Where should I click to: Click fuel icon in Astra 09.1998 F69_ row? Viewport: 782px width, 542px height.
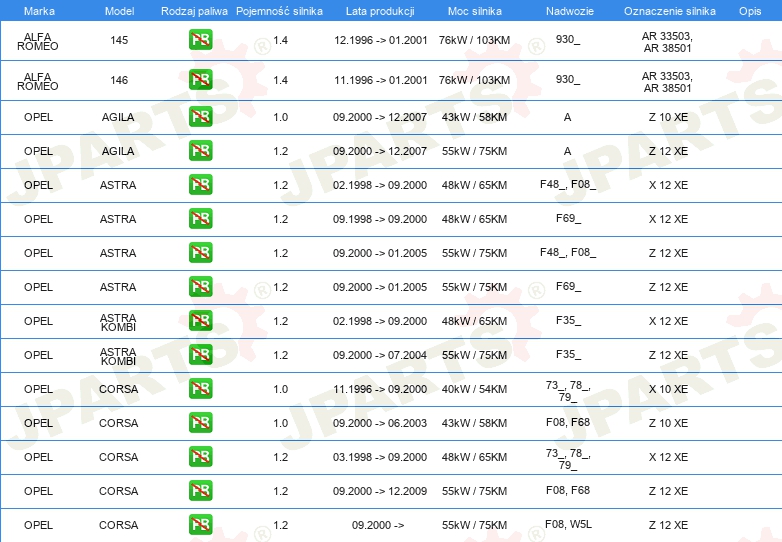pos(200,219)
